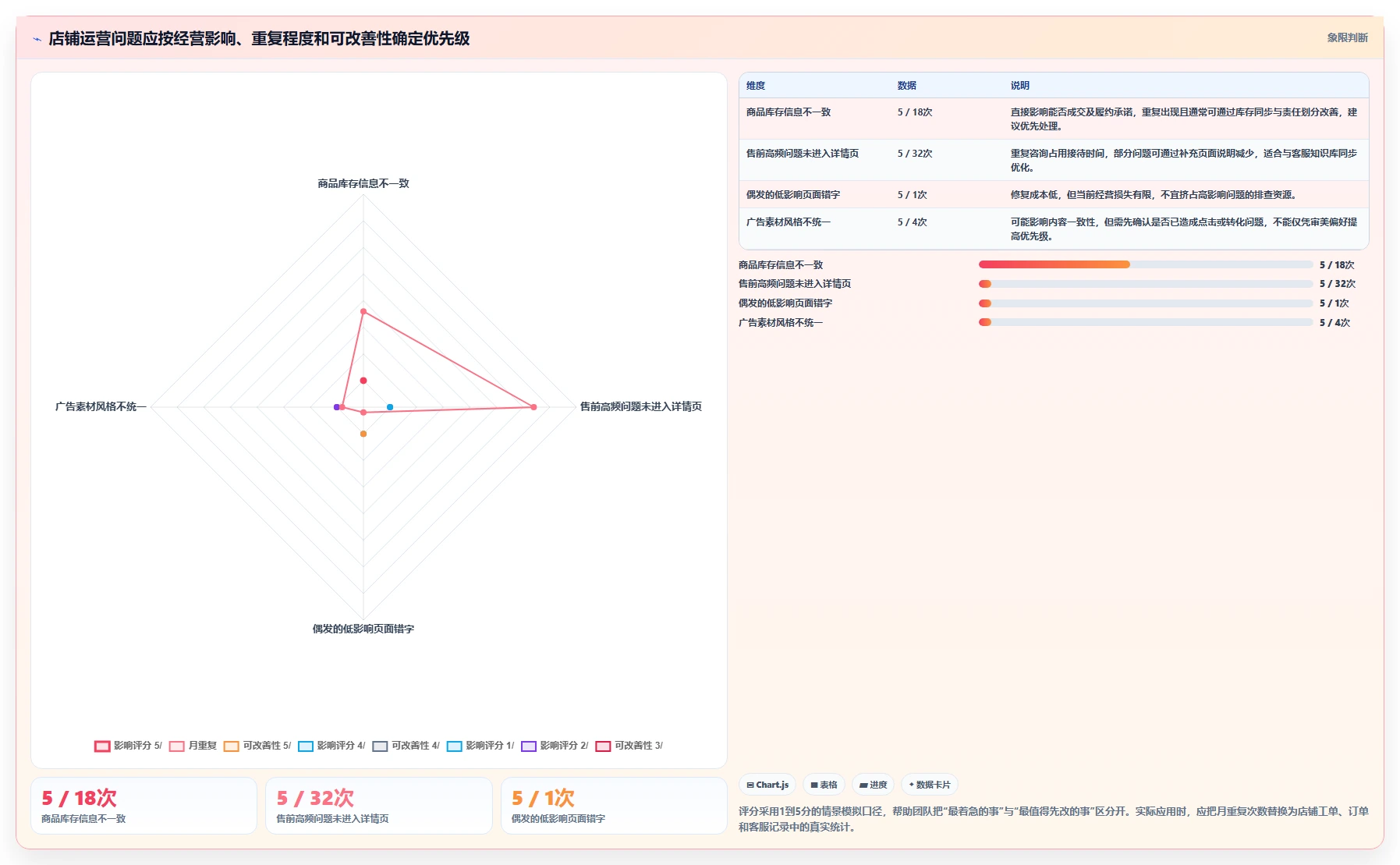Toggle the 可改善性 5/ legend series
Viewport: 1400px width, 865px height.
[257, 746]
